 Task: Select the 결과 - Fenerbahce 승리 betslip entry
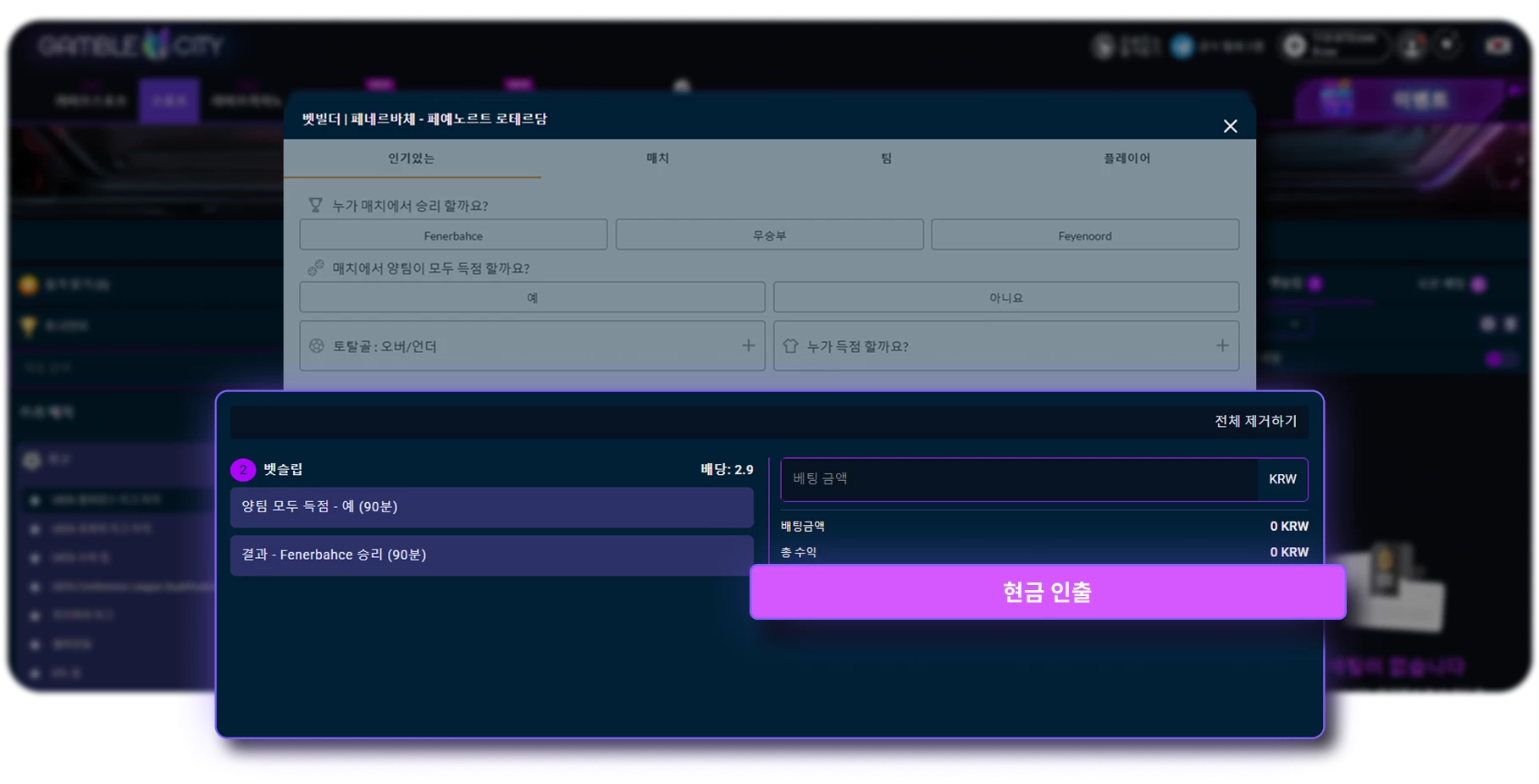(491, 555)
